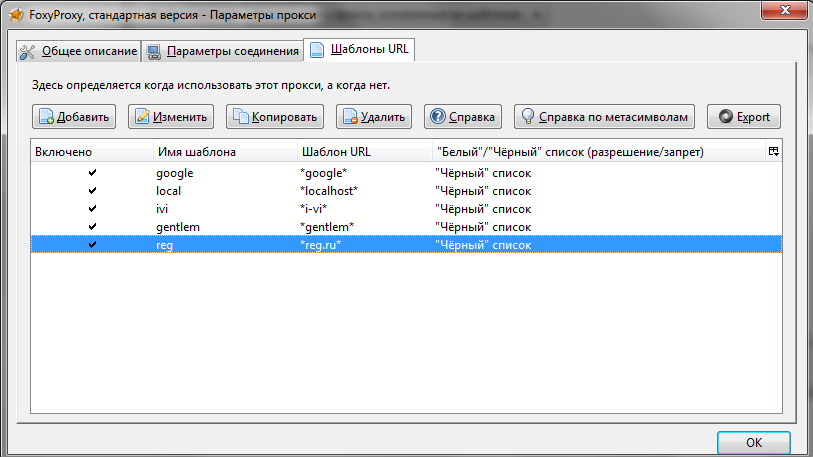Toggle enabled checkmark for local pattern
The height and width of the screenshot is (457, 813).
[92, 191]
